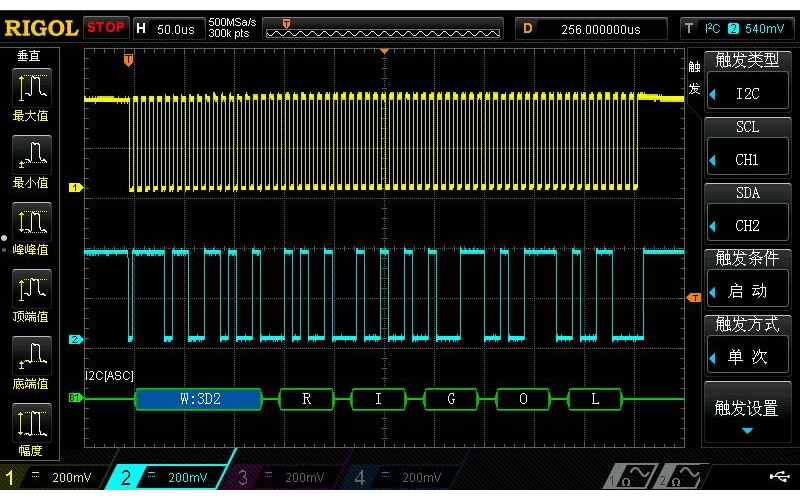Screen dimensions: 800x500
Task: Click the I2C[ASC] decode label
Action: [x=109, y=376]
